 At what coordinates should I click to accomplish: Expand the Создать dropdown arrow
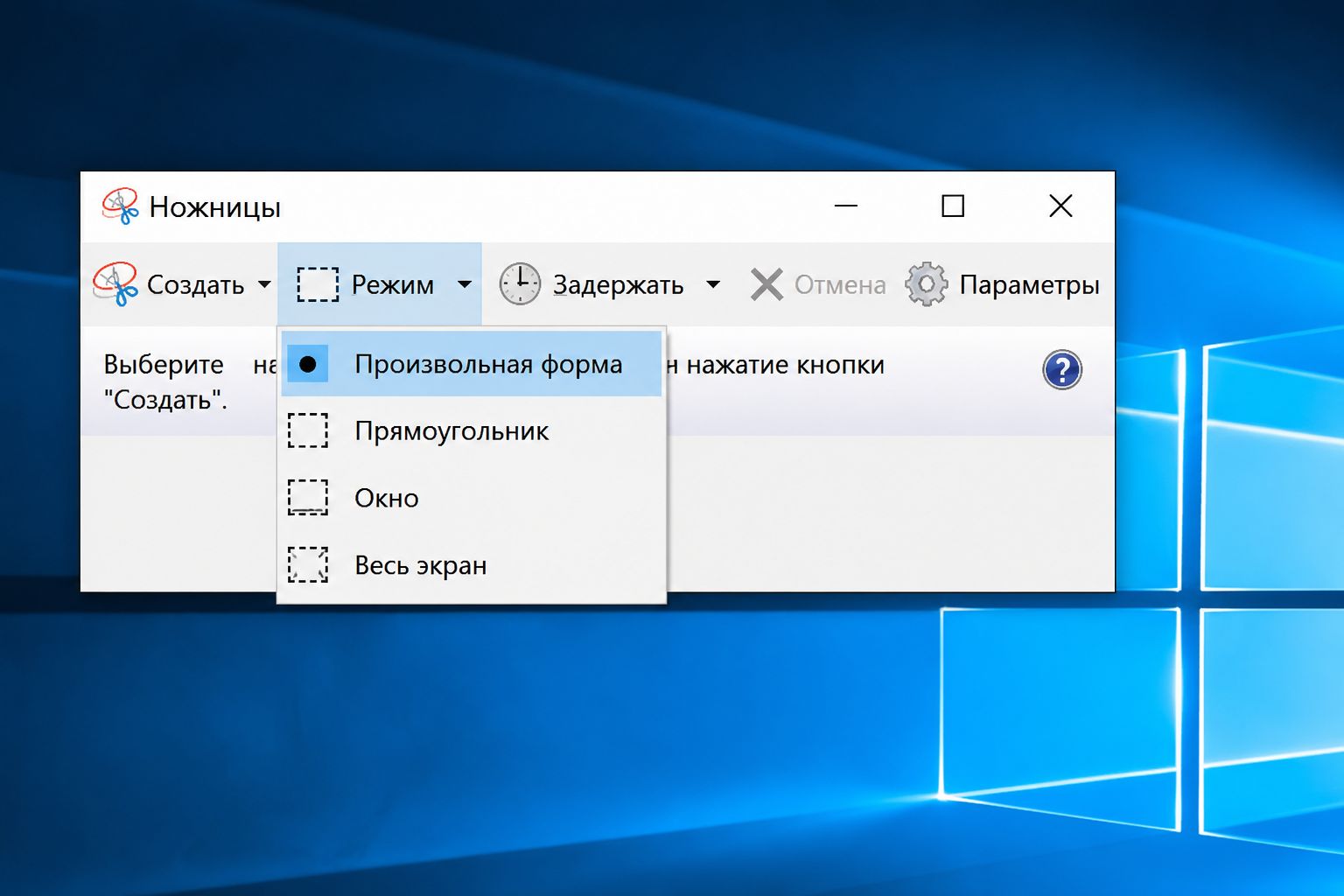coord(264,284)
